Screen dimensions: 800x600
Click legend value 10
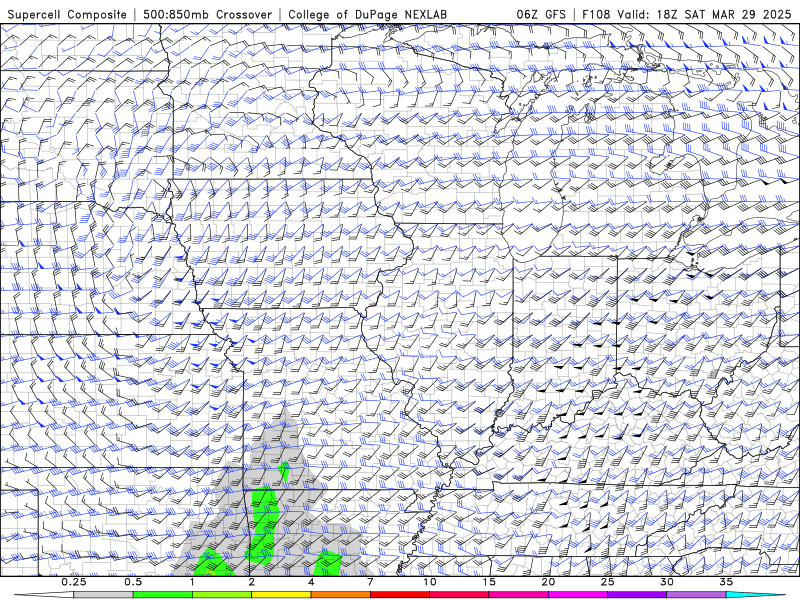click(x=430, y=582)
